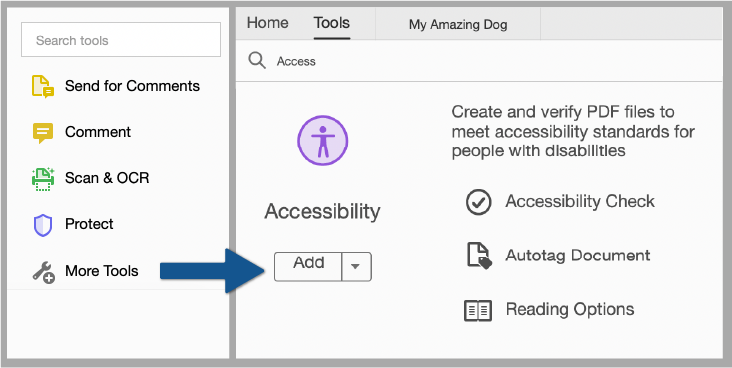The image size is (732, 368).
Task: Open the Scan & OCR scanner icon
Action: point(43,179)
